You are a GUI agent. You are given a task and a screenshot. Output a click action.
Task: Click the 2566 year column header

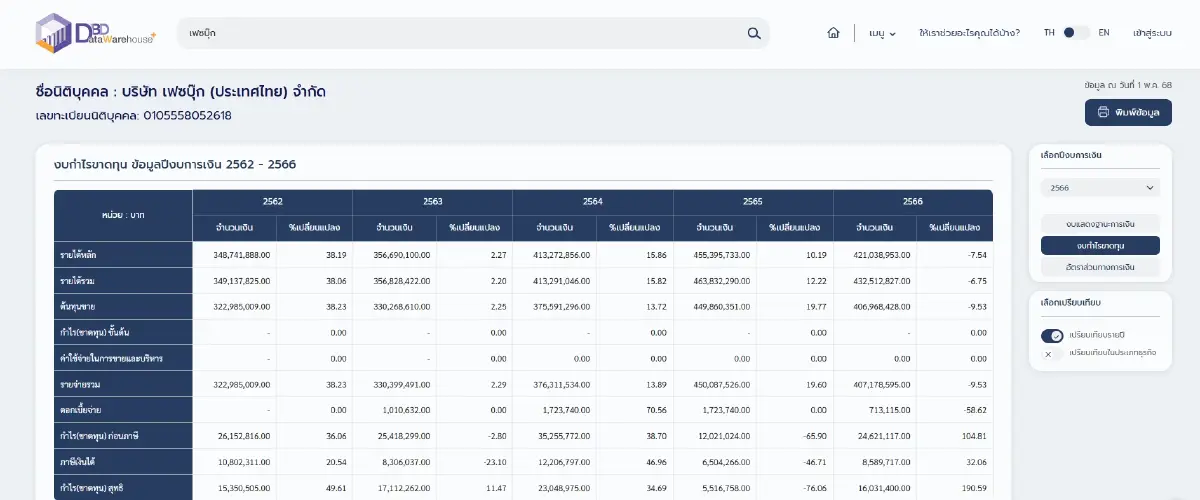[912, 201]
